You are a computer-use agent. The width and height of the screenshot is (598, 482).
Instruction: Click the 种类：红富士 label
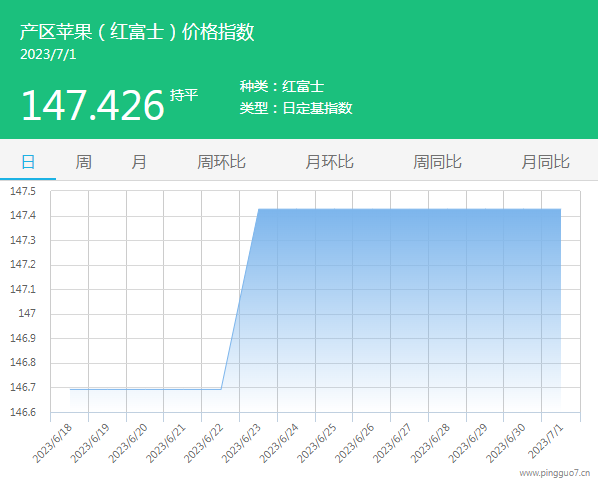coord(282,87)
